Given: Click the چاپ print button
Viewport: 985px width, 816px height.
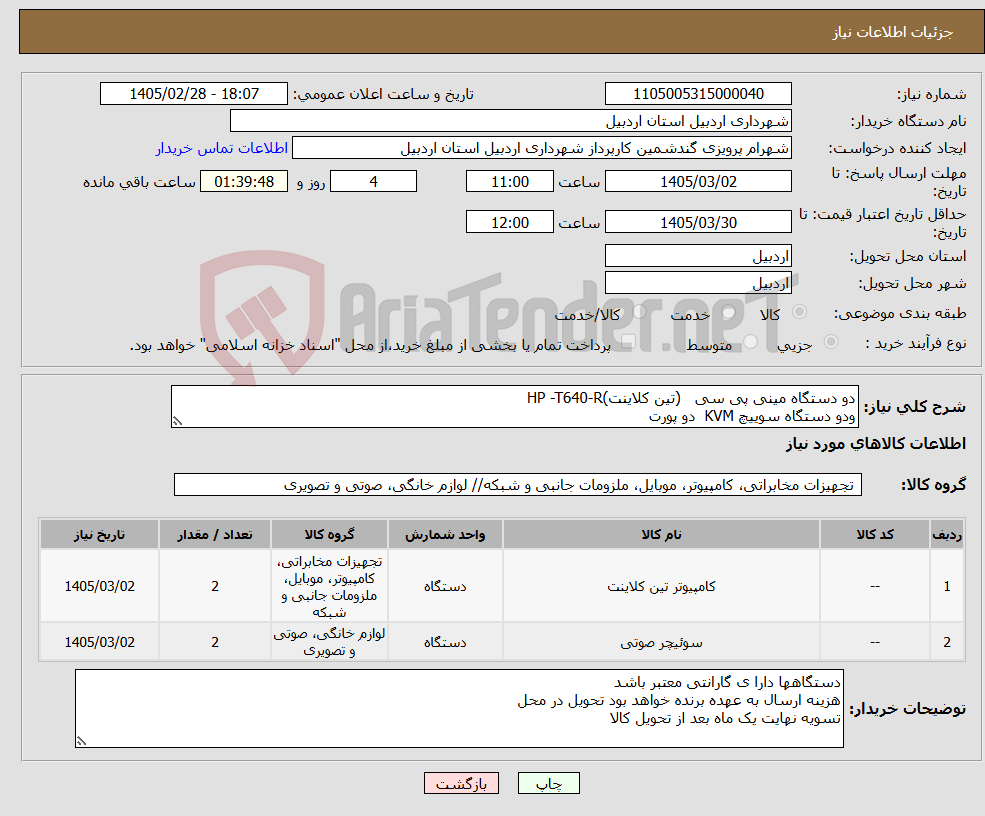Looking at the screenshot, I should click(548, 783).
